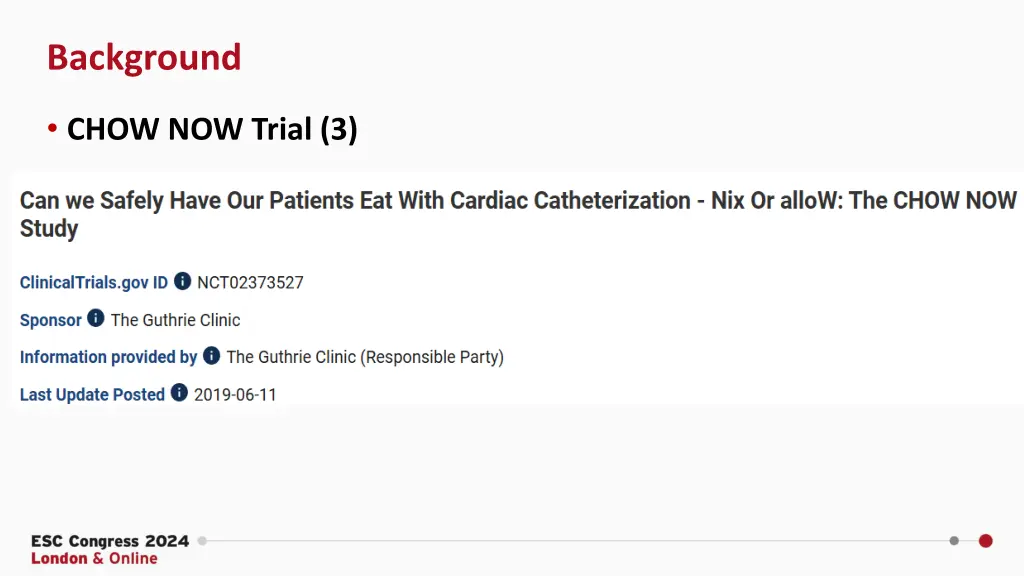Click the ESC Congress 2024 logo
1024x576 pixels.
110,541
